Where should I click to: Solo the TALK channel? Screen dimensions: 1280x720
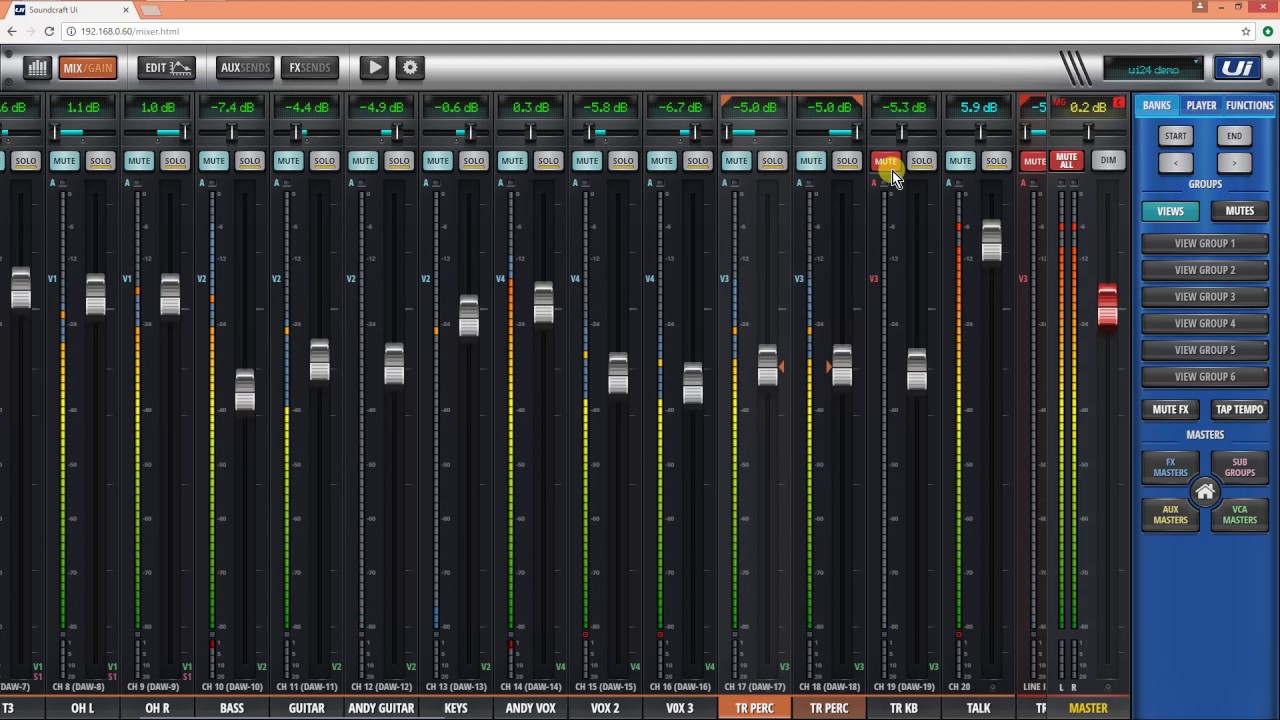click(996, 161)
